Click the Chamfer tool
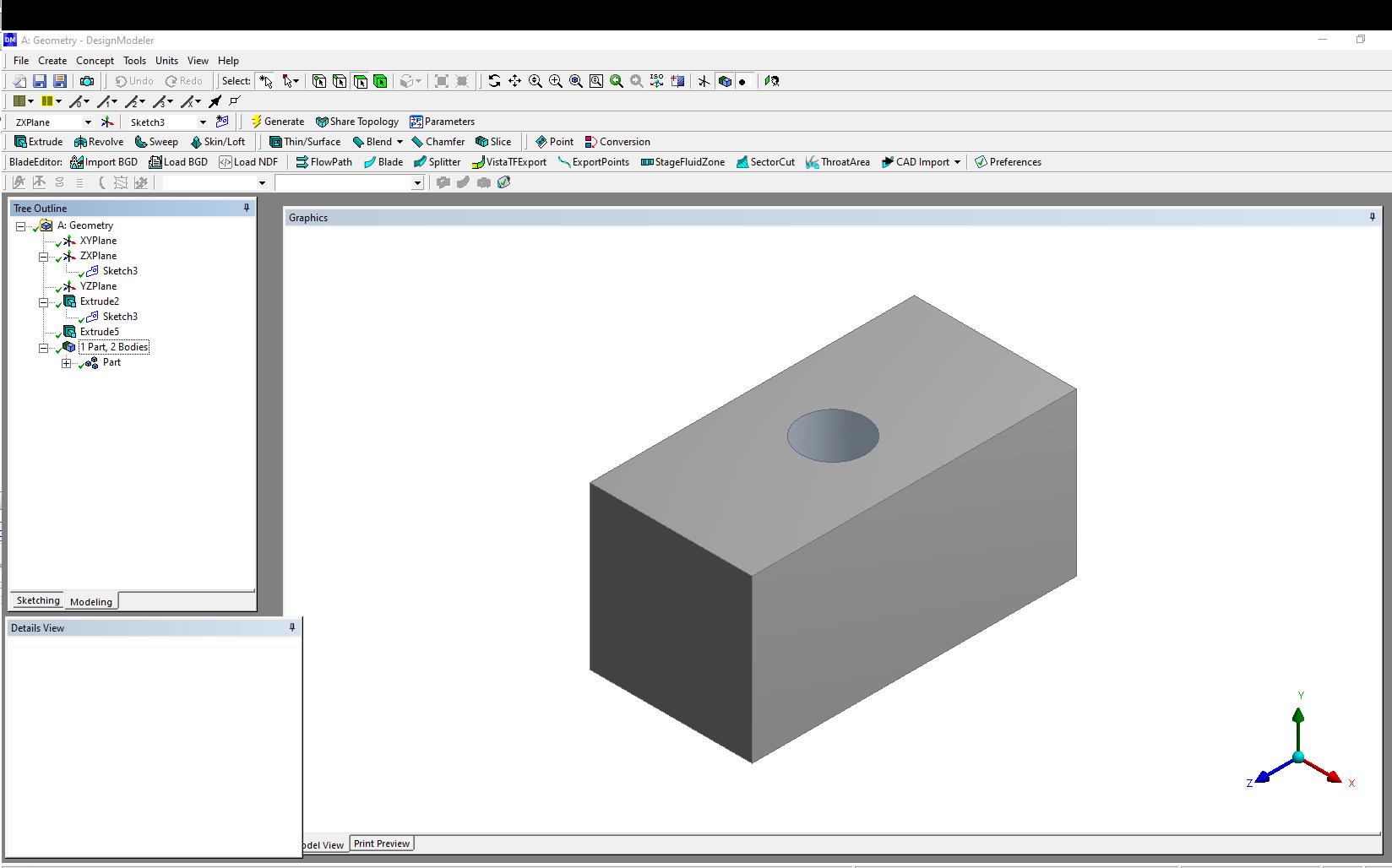 click(x=438, y=142)
